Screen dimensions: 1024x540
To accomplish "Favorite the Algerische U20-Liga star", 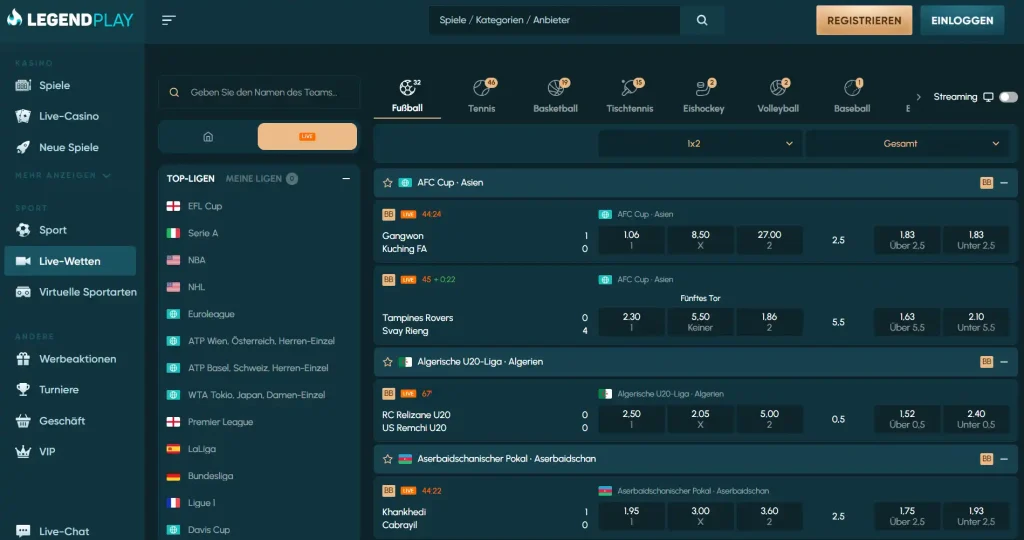I will tap(387, 362).
